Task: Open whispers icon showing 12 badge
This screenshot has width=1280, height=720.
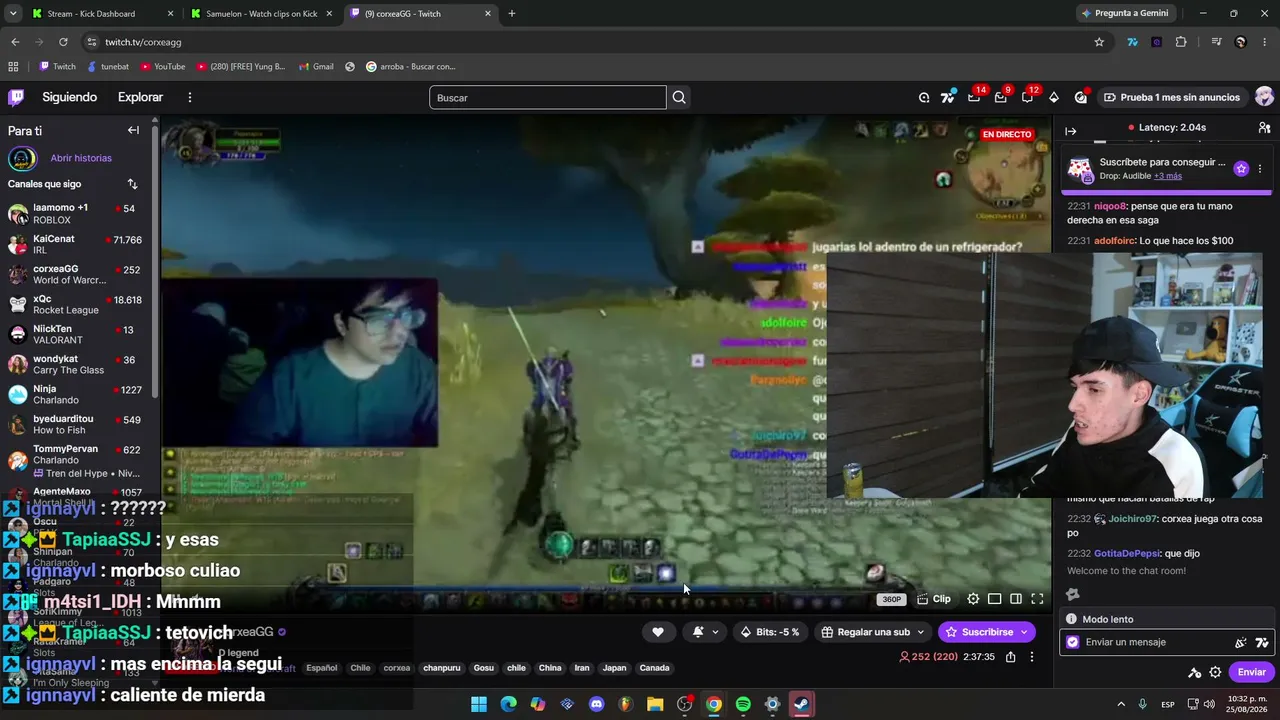Action: pyautogui.click(x=1027, y=97)
